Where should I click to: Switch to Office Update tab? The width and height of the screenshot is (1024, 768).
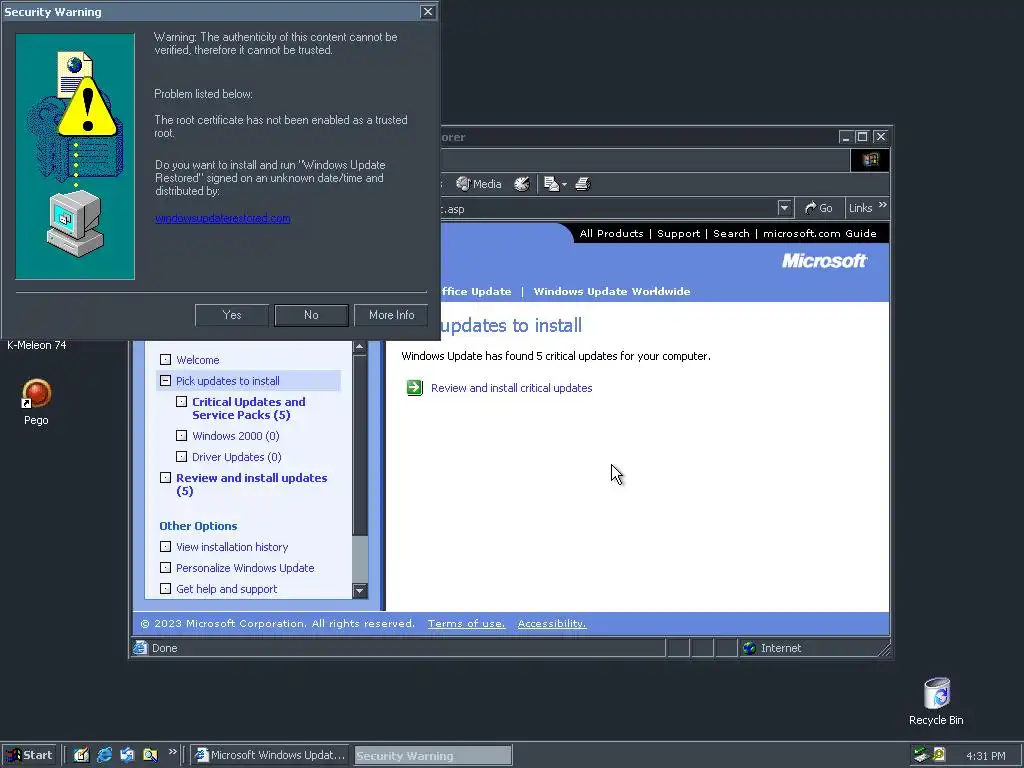click(476, 291)
